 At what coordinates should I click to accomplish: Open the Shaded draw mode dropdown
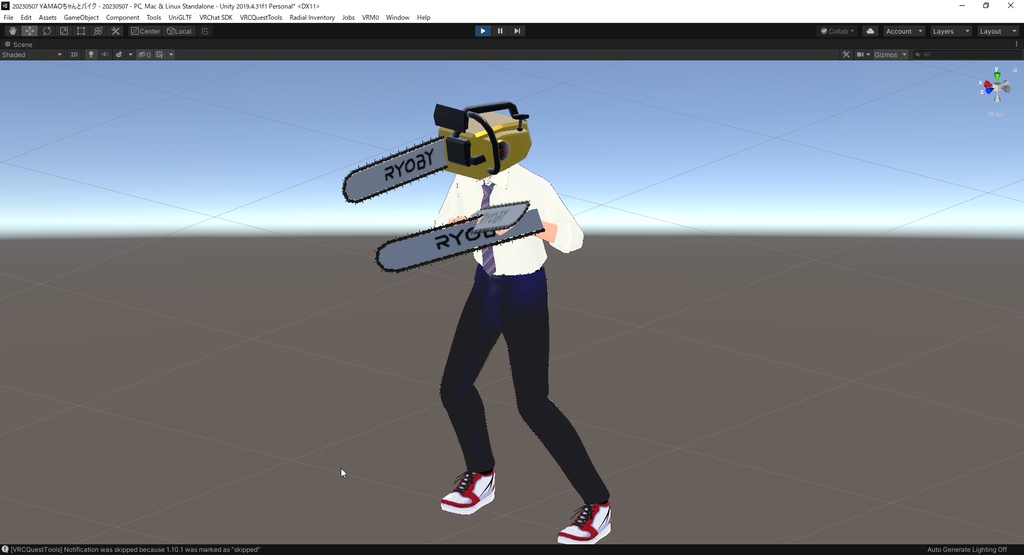coord(32,55)
